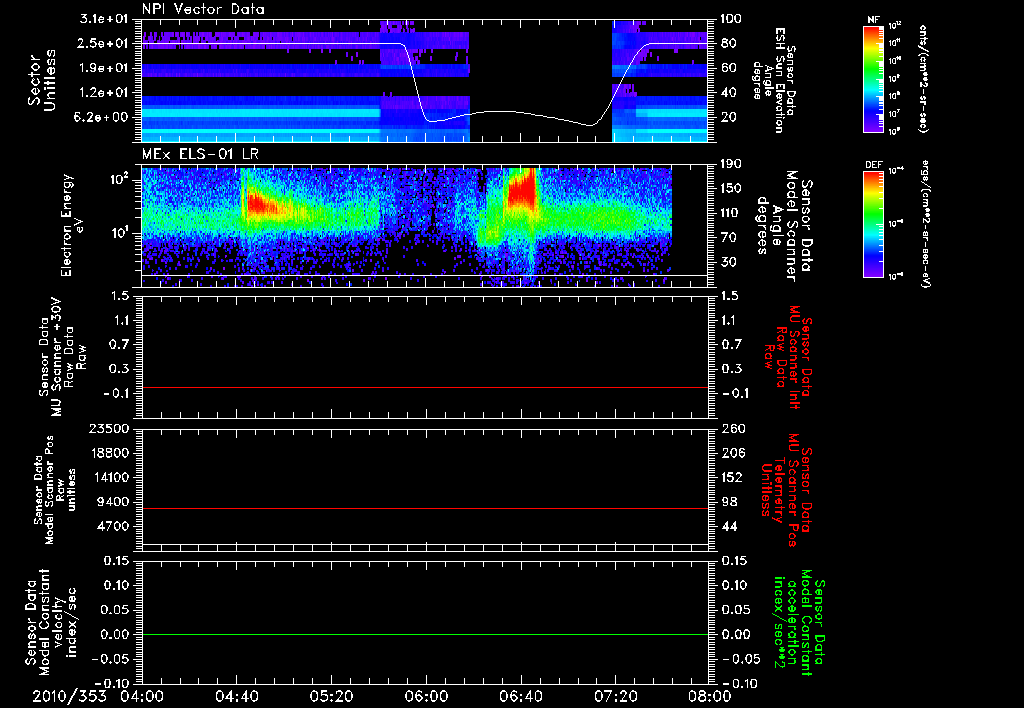Screen dimensions: 1024x708
Task: Click the "152" telemetry tick label
Action: coord(731,477)
